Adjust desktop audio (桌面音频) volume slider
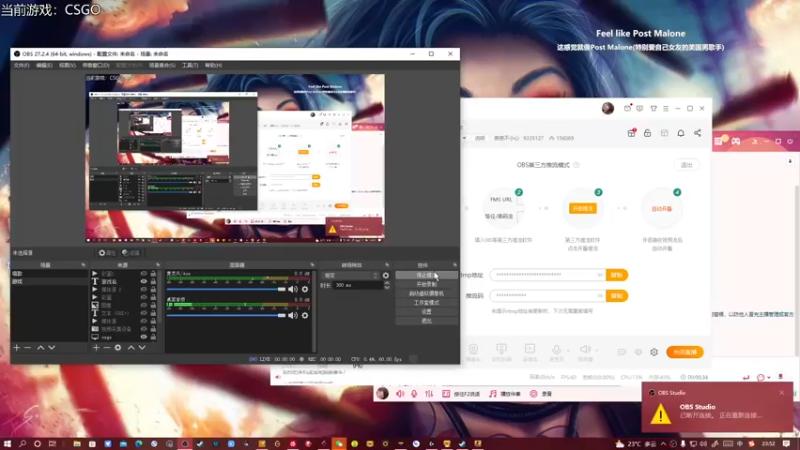 pyautogui.click(x=226, y=315)
